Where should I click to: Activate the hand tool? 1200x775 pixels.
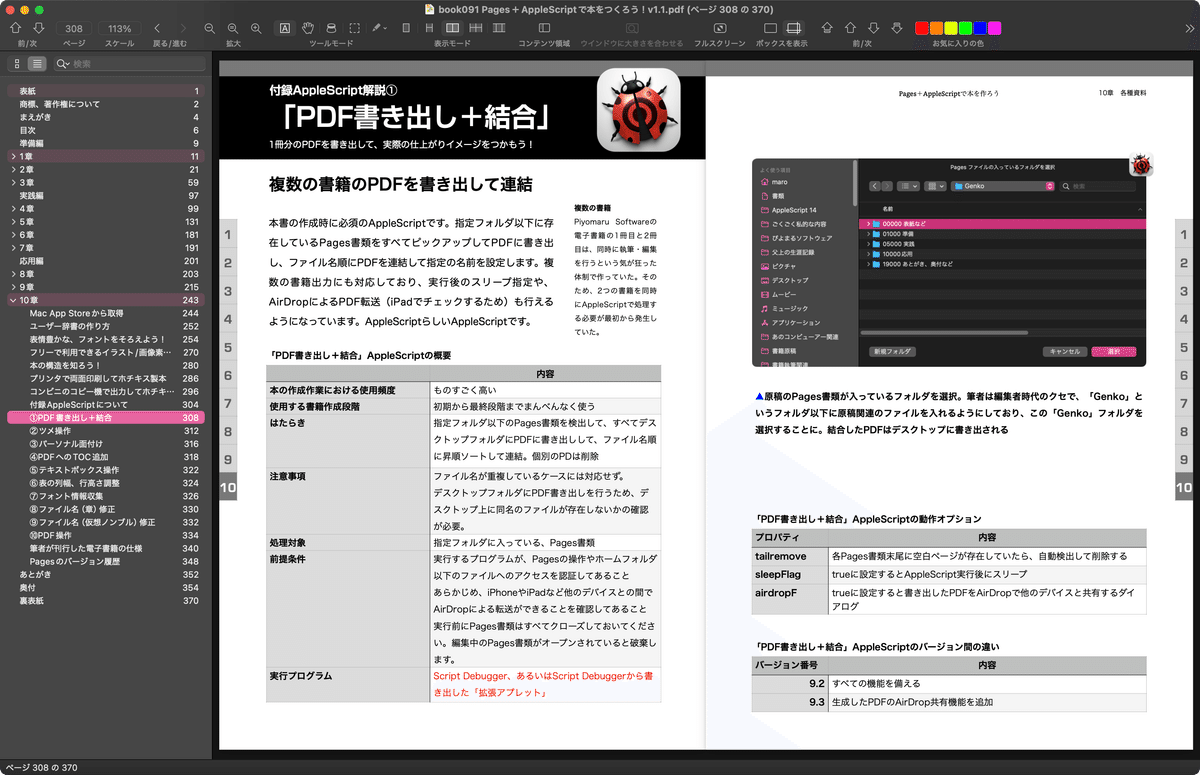tap(308, 28)
